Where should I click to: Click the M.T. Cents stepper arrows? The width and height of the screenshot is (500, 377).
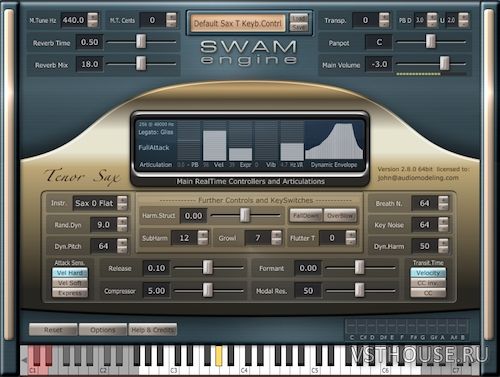point(171,20)
